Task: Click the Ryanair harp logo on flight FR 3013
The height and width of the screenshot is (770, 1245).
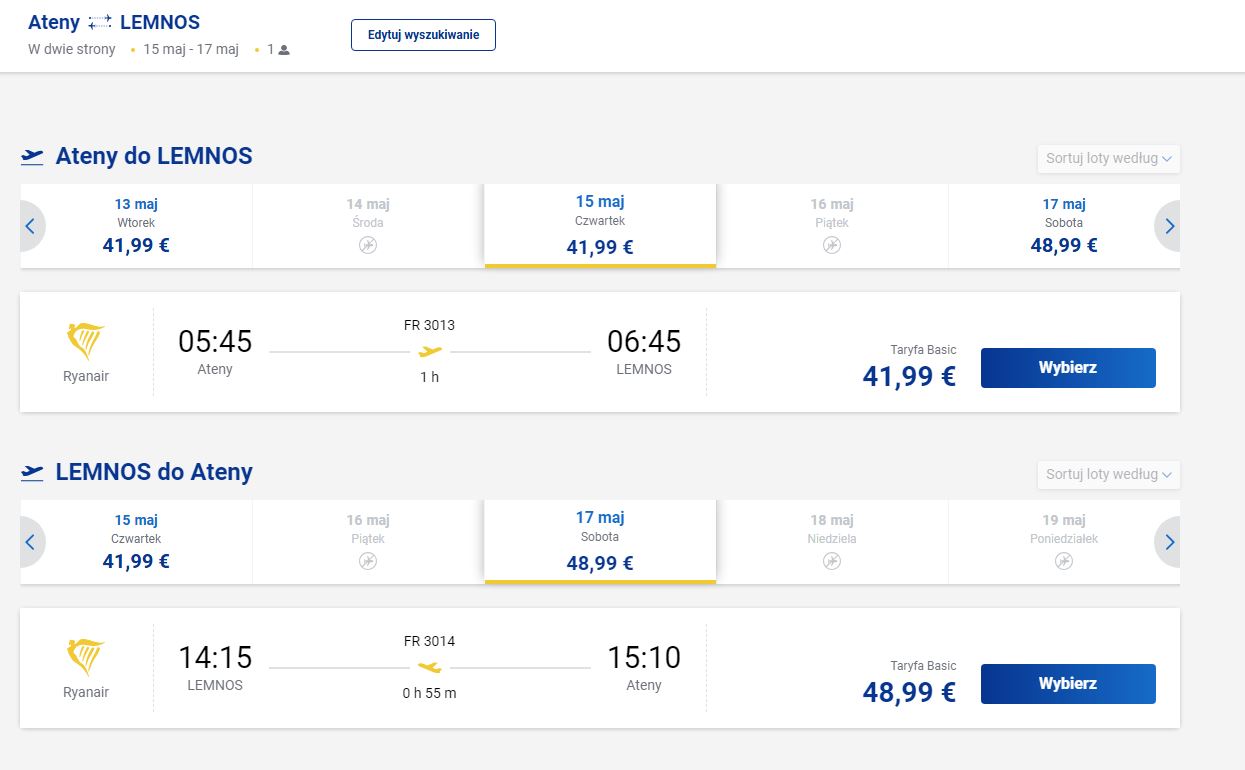Action: click(85, 342)
